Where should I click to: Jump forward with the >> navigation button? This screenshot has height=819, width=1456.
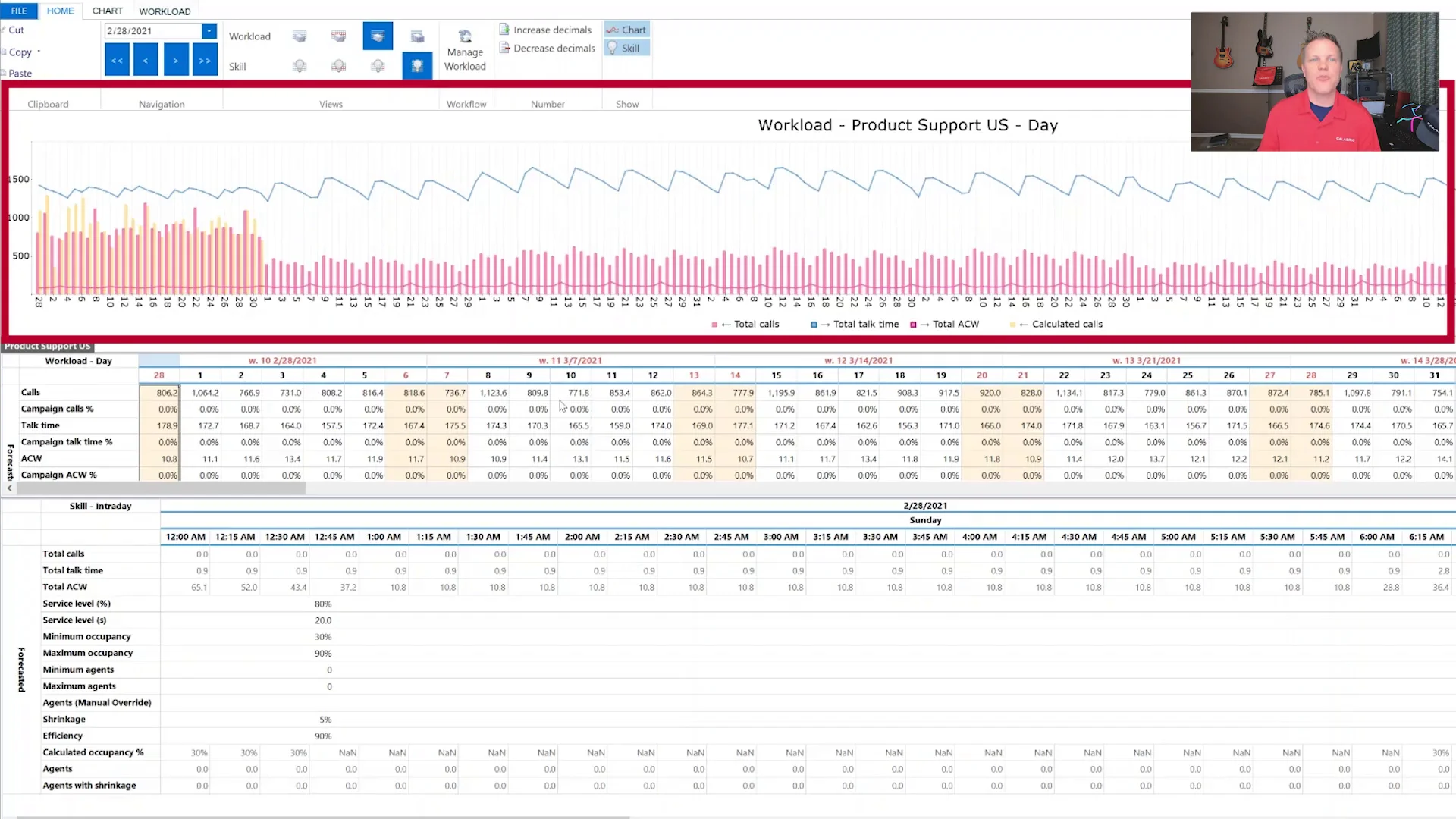205,60
